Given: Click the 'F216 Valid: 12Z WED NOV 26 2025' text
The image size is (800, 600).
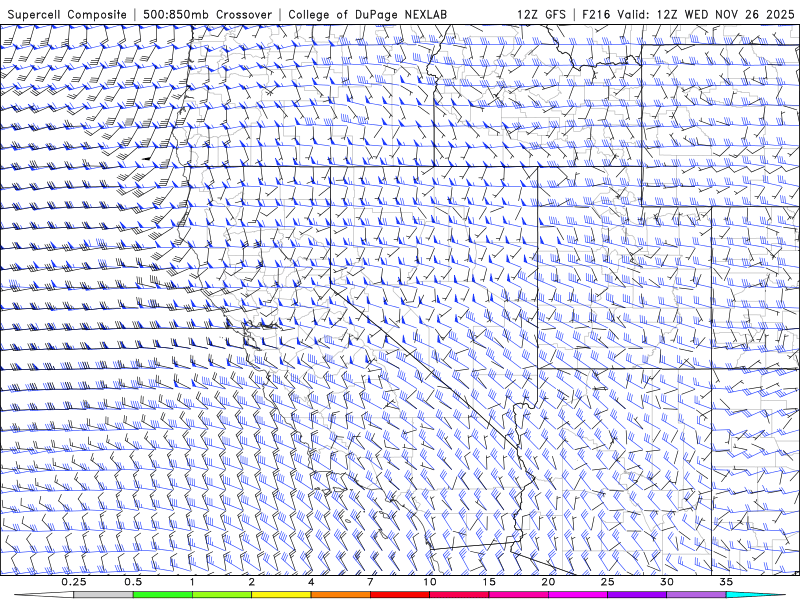Looking at the screenshot, I should click(x=689, y=14).
